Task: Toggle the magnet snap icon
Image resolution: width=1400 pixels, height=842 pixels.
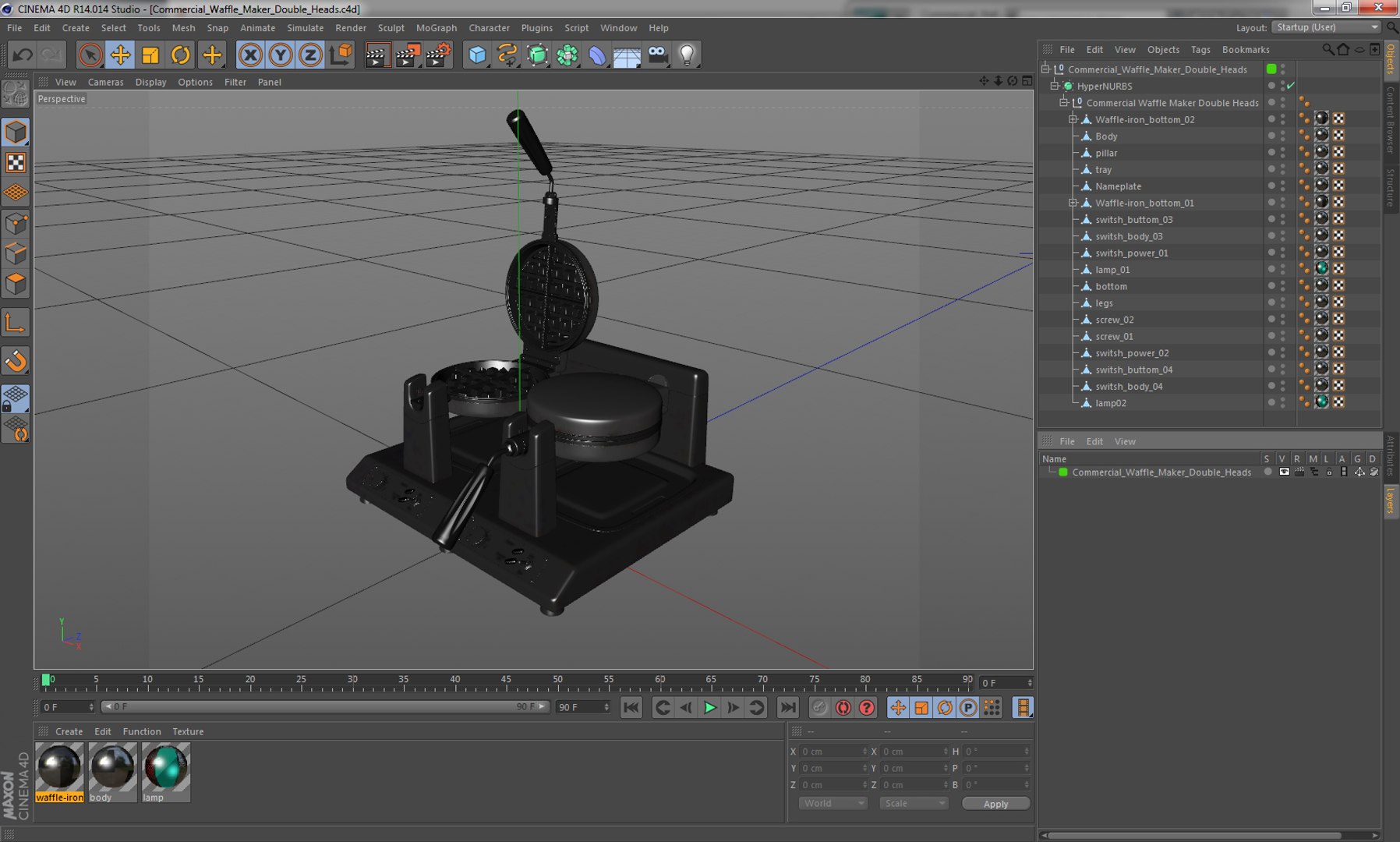Action: pos(16,361)
